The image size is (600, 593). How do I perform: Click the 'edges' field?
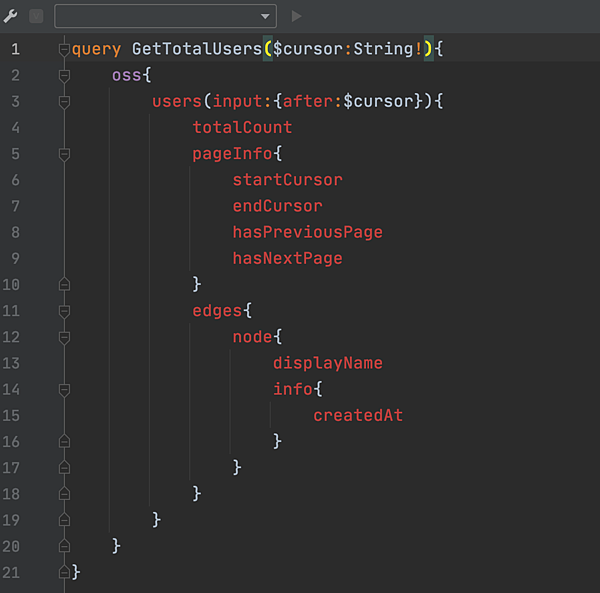(217, 311)
